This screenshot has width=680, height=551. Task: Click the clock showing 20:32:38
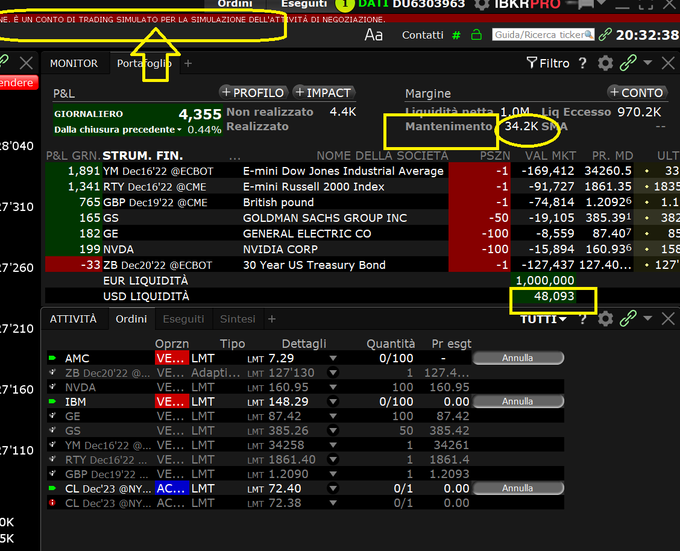point(647,35)
